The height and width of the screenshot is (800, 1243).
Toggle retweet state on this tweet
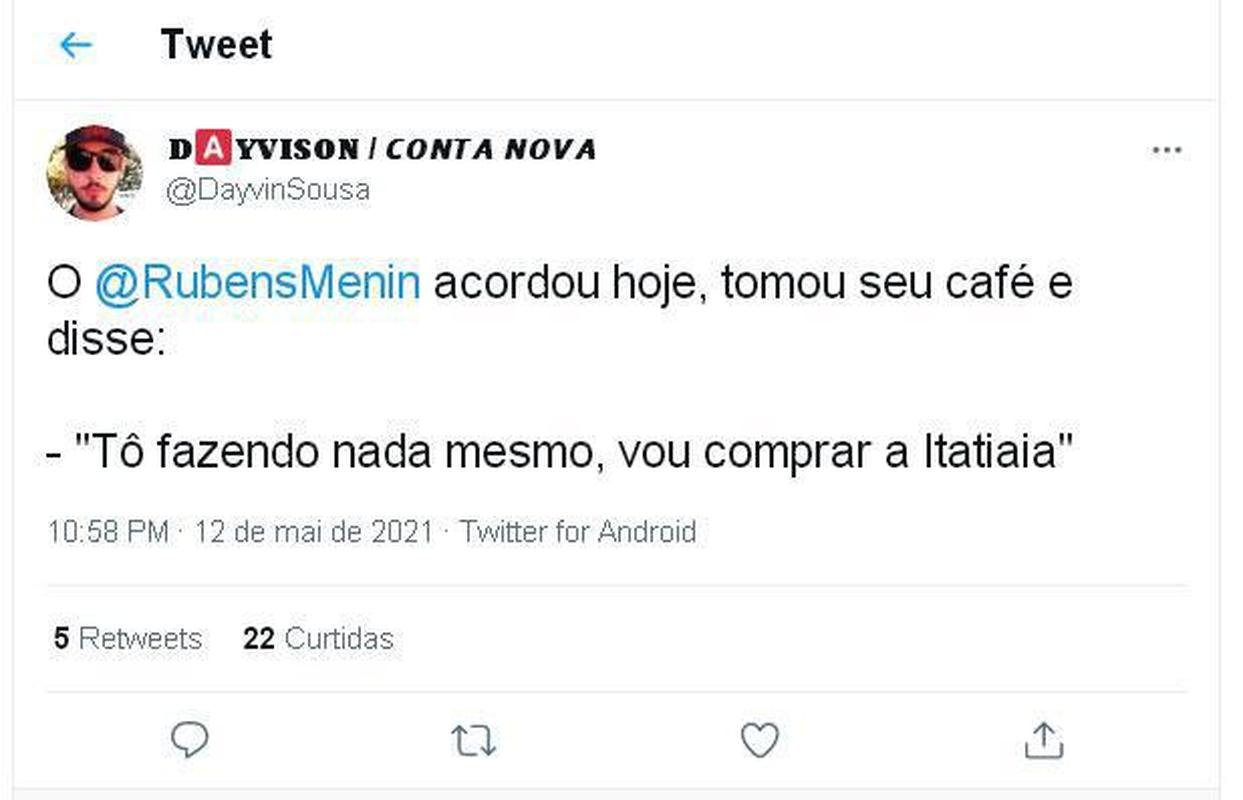point(472,741)
